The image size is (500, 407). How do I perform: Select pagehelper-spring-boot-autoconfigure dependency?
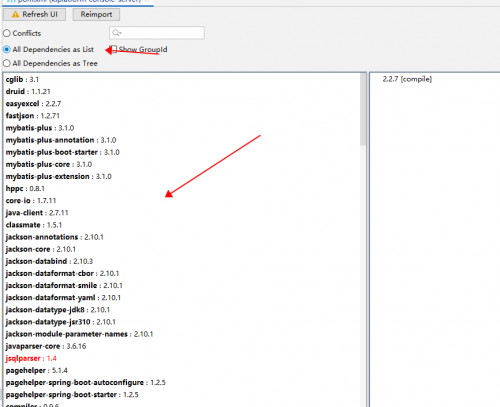pyautogui.click(x=86, y=382)
